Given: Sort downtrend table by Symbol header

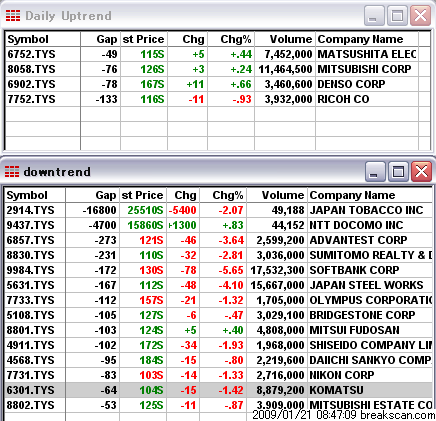Looking at the screenshot, I should click(35, 195).
